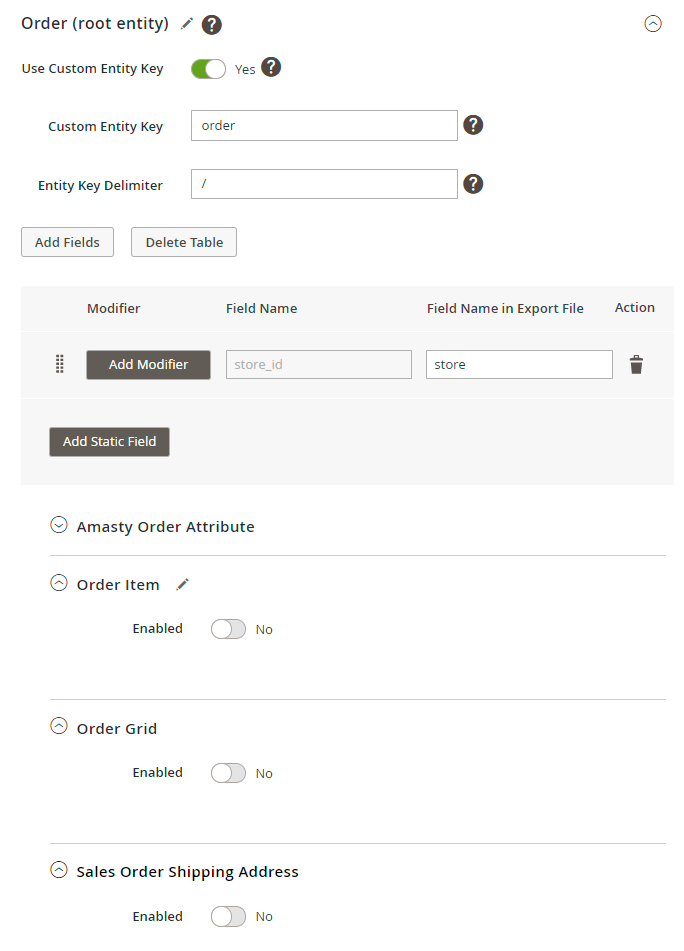Click the Add Fields button
The image size is (684, 951).
(x=67, y=242)
